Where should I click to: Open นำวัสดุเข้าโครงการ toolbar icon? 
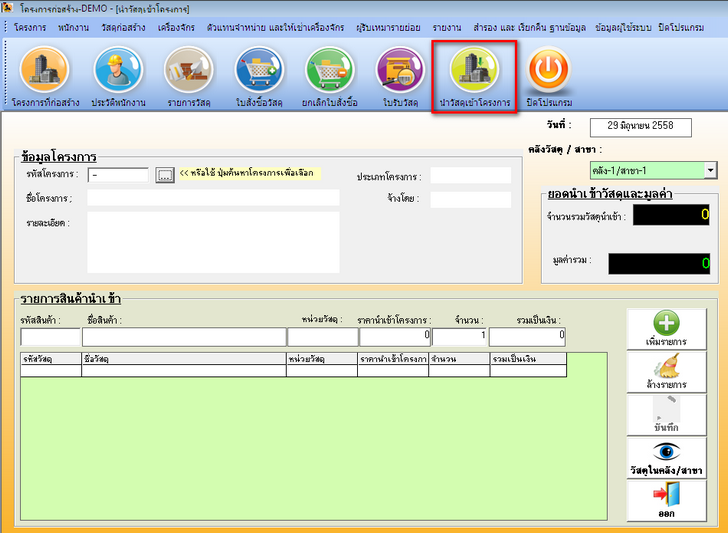tap(474, 70)
